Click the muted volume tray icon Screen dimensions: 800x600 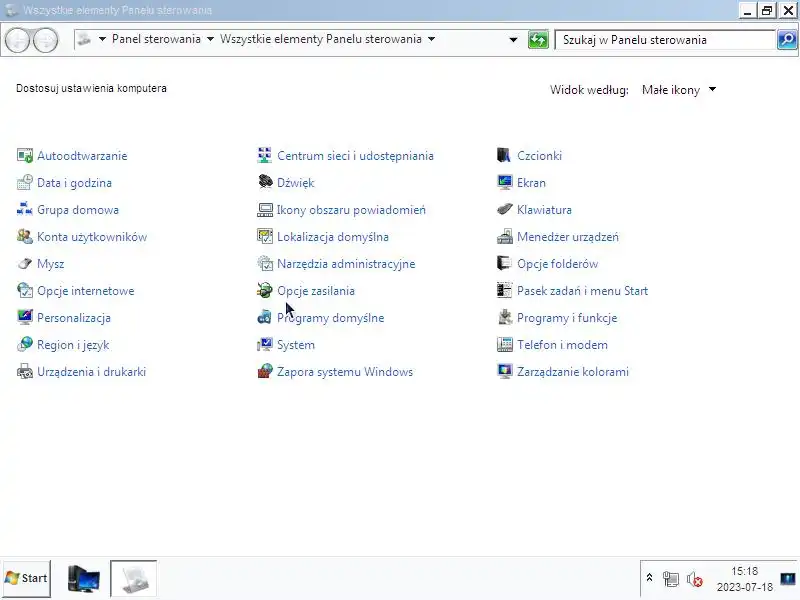[694, 579]
